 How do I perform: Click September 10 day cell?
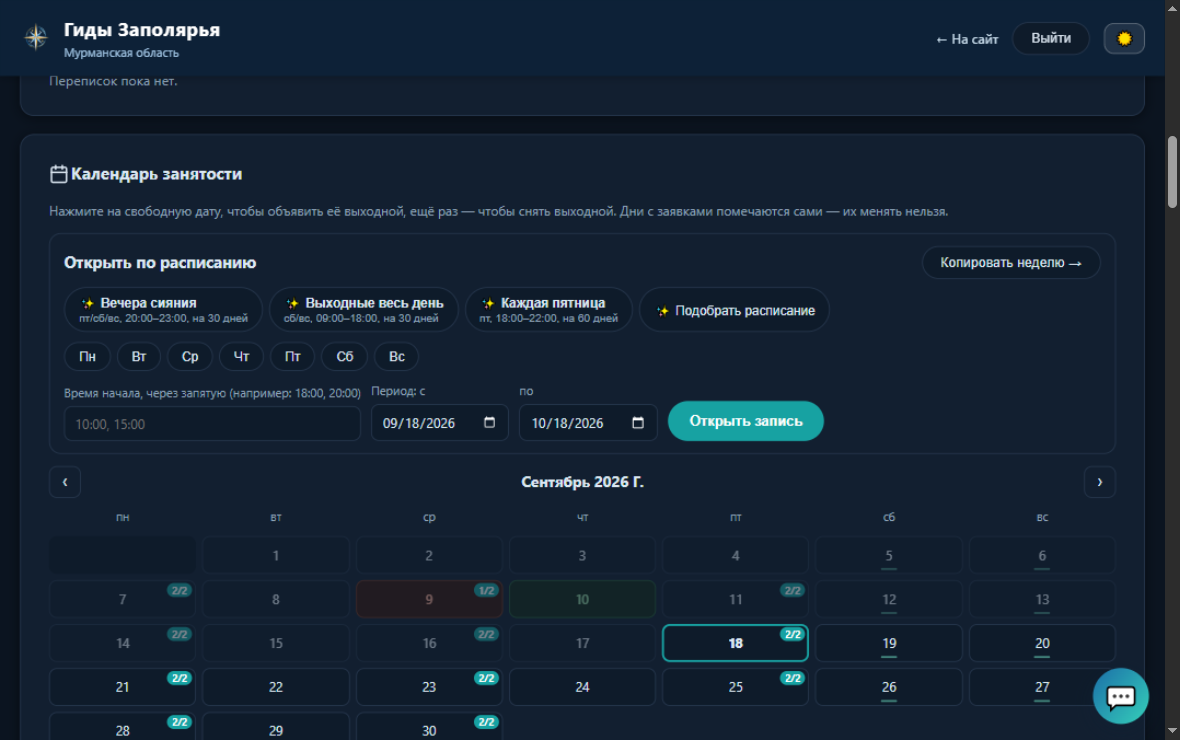(582, 599)
